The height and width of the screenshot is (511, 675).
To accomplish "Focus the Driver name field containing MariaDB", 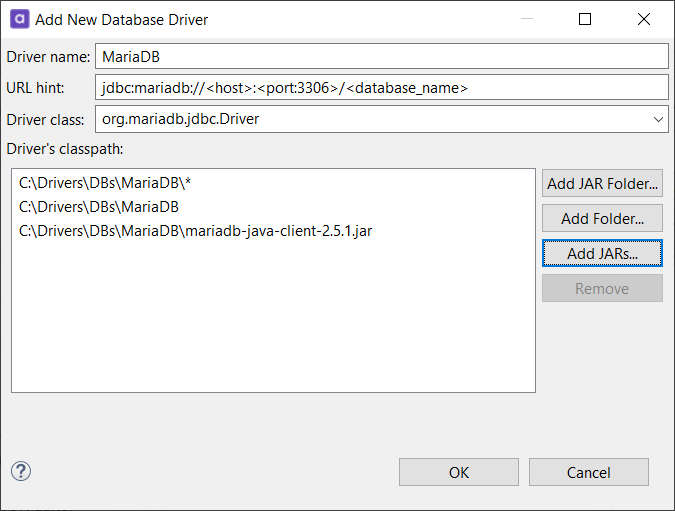I will (380, 56).
